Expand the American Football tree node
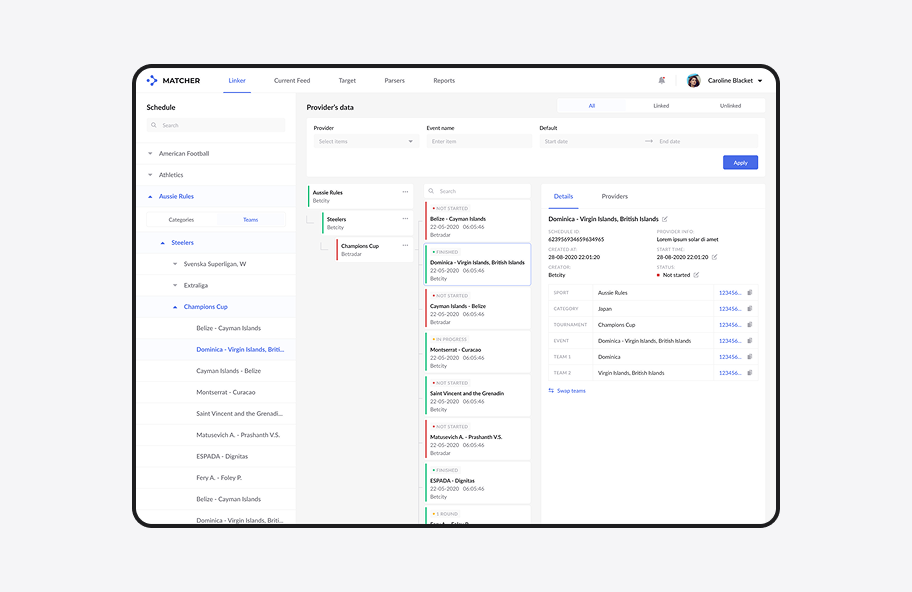This screenshot has height=592, width=912. click(151, 154)
